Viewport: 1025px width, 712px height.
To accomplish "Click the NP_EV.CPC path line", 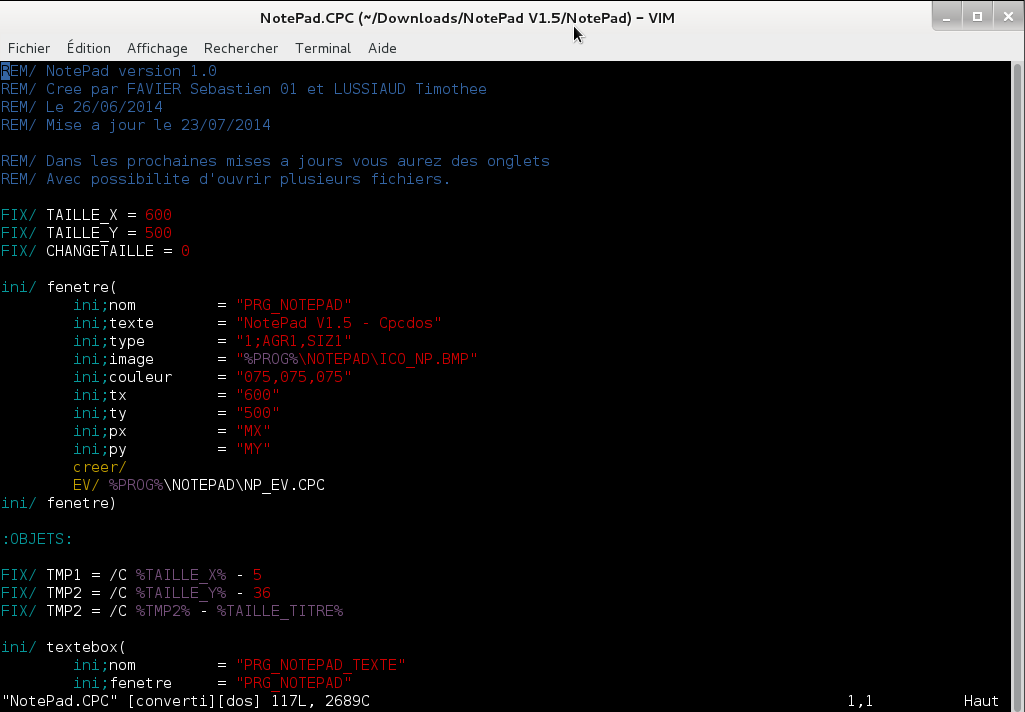I will pos(199,485).
